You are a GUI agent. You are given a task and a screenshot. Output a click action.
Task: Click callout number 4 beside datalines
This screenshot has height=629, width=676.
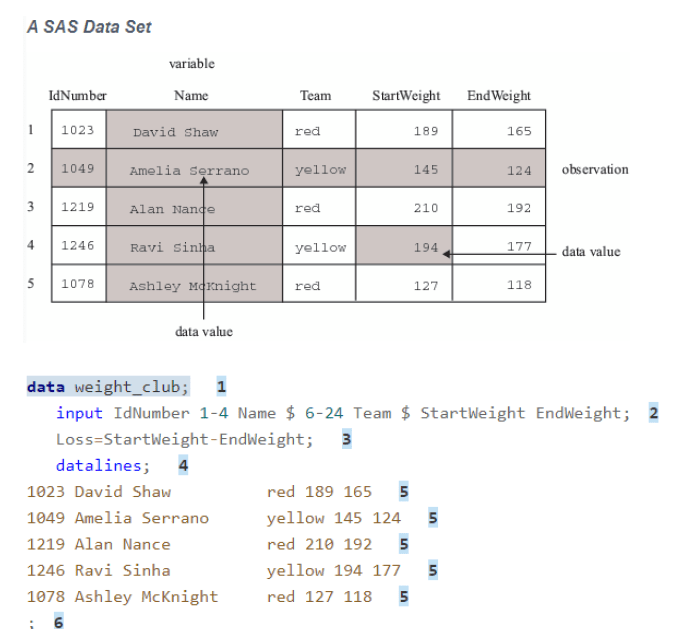[183, 465]
